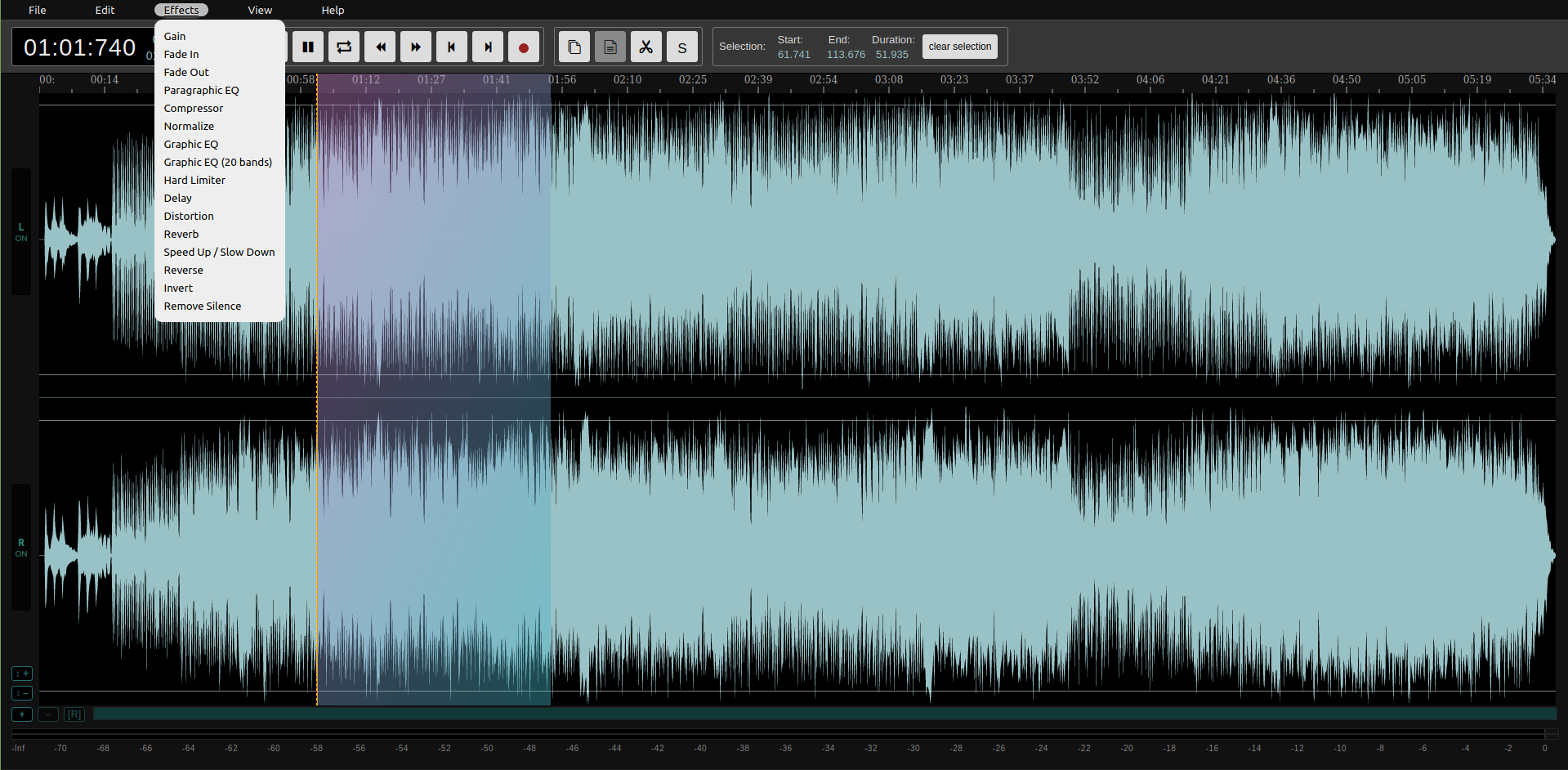Click the current time display 01:01:740
The width and height of the screenshot is (1568, 770).
click(x=80, y=47)
